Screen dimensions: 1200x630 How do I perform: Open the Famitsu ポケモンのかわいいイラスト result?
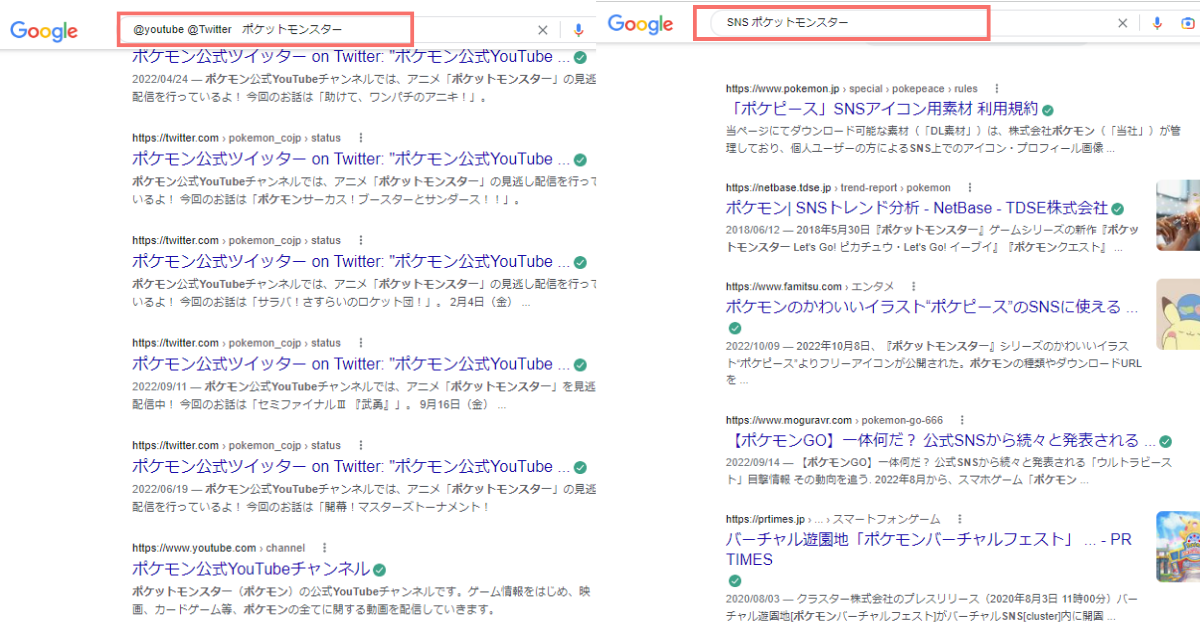(x=932, y=307)
